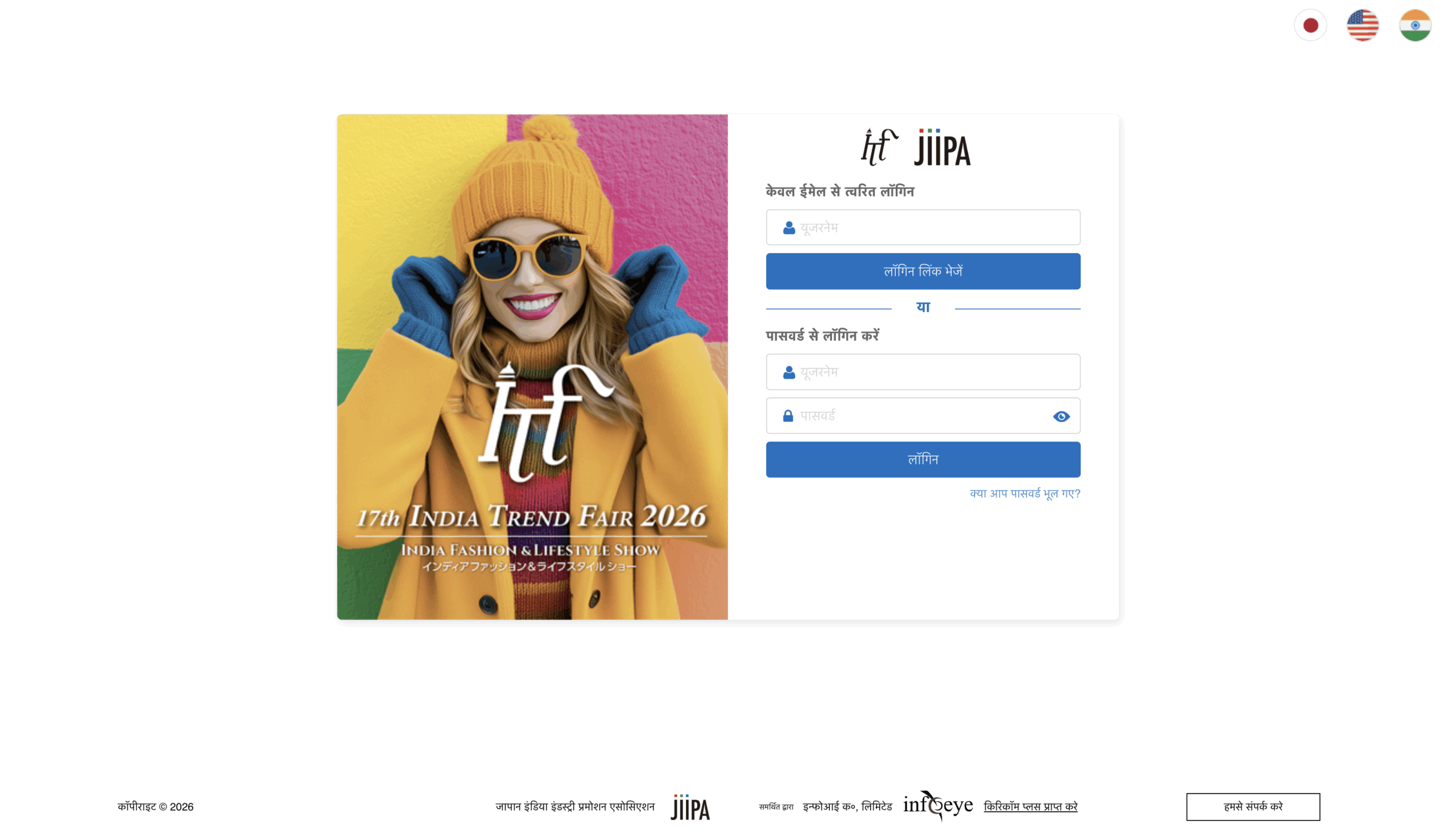1456x833 pixels.
Task: Switch language using the Japan flag icon
Action: (x=1310, y=25)
